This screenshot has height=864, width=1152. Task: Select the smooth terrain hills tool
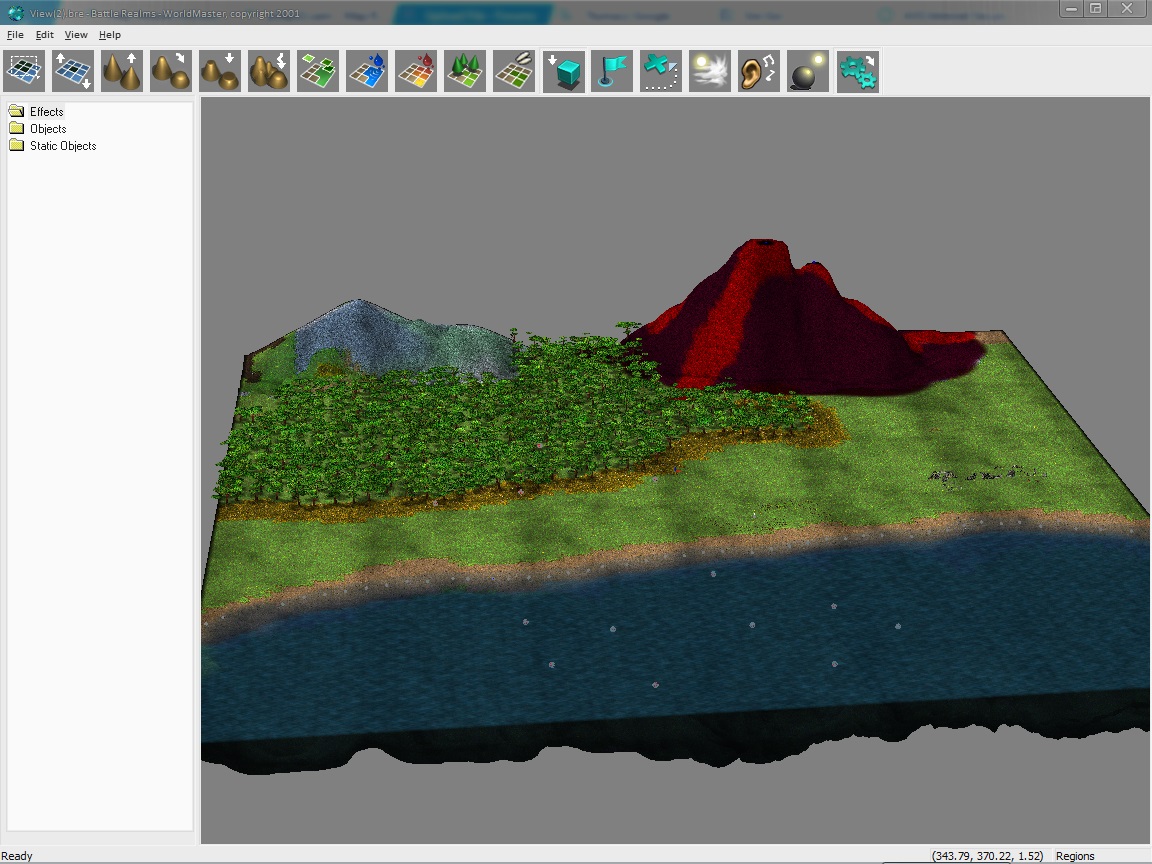170,71
